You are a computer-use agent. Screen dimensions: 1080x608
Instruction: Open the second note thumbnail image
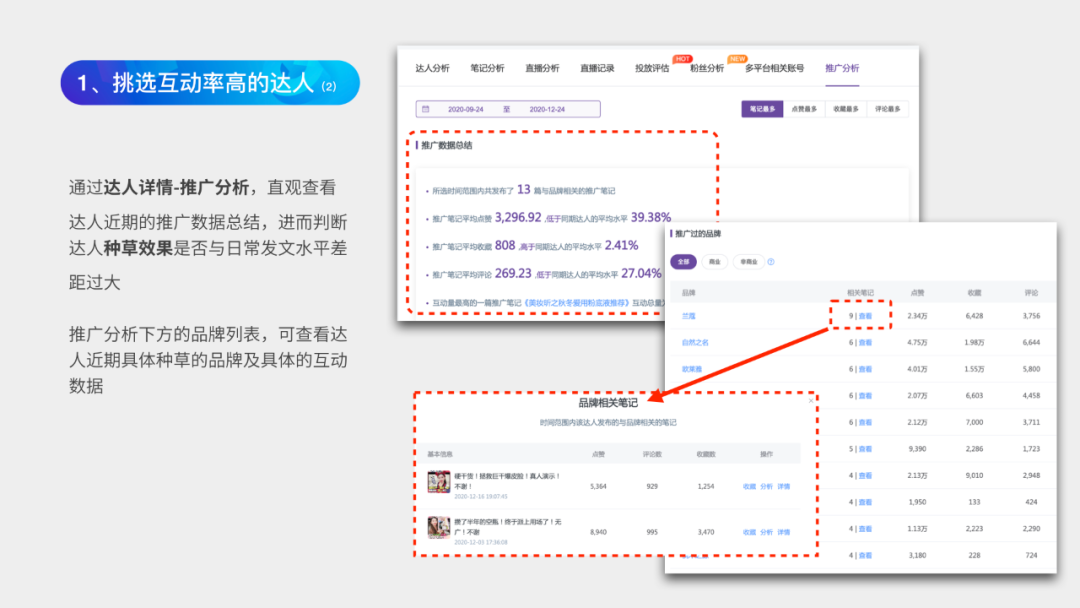click(438, 527)
